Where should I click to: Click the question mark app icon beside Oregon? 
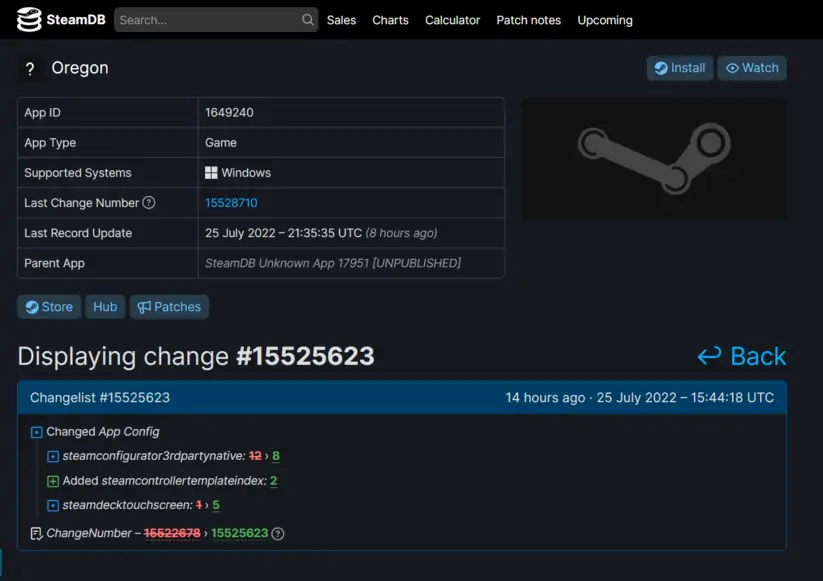[x=29, y=69]
